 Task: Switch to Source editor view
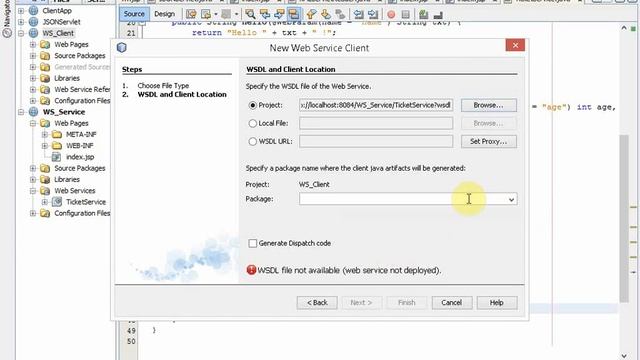[x=134, y=14]
